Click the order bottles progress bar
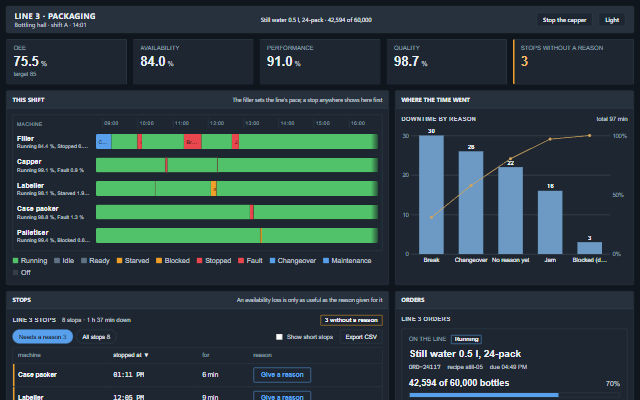Image resolution: width=640 pixels, height=400 pixels. click(x=514, y=395)
